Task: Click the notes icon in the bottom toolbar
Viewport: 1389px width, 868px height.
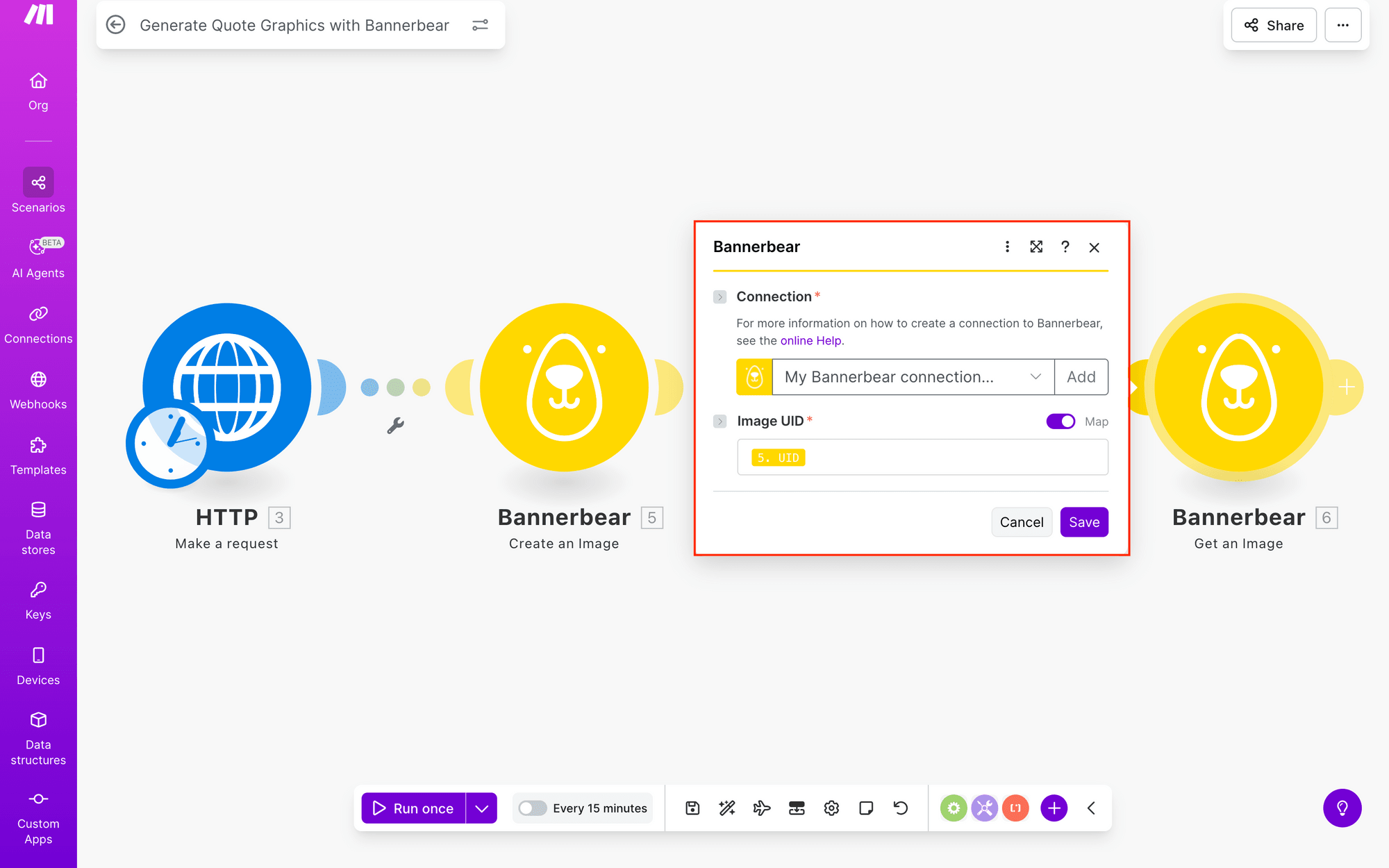Action: point(865,808)
